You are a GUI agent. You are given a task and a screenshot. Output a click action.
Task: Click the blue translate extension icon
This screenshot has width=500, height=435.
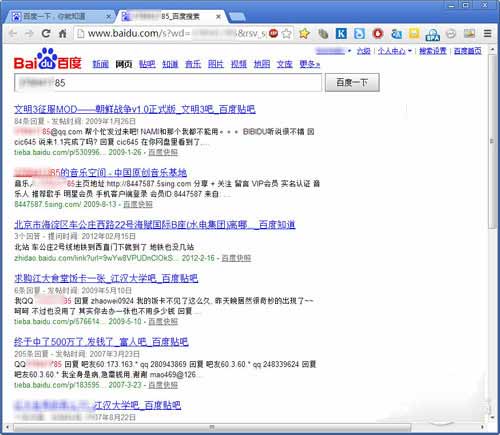(x=396, y=33)
